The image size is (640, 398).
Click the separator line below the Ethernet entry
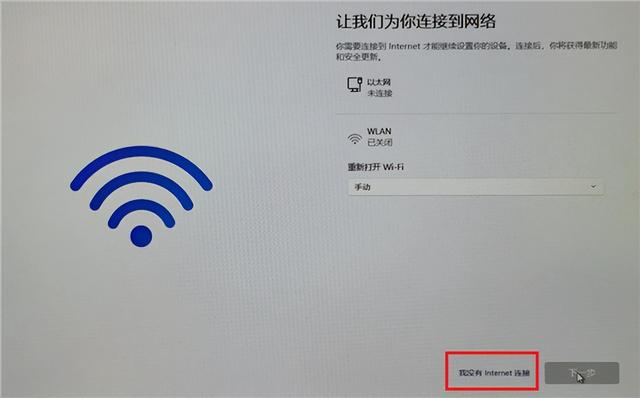tap(476, 113)
